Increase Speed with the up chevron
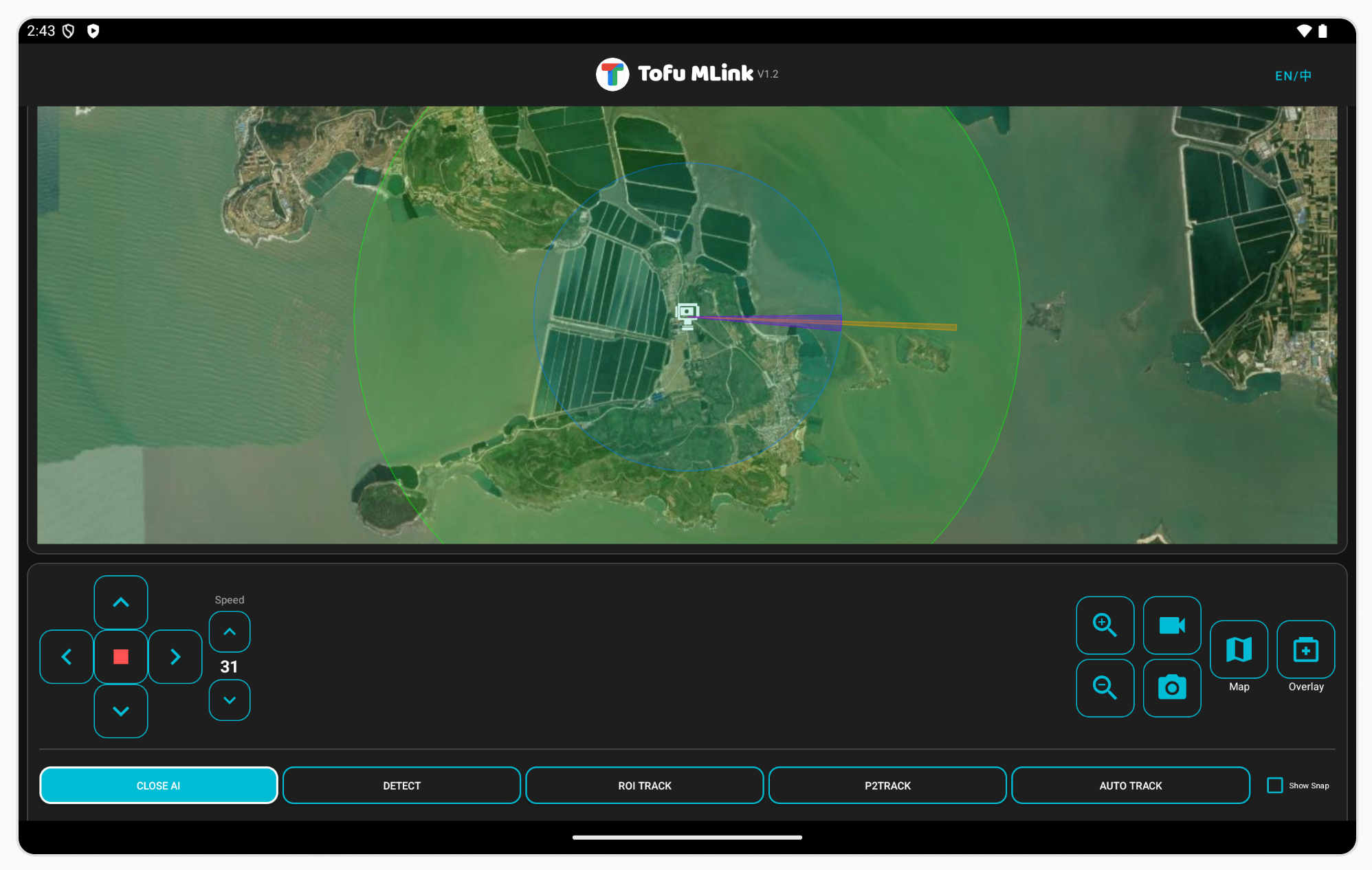 click(x=230, y=632)
